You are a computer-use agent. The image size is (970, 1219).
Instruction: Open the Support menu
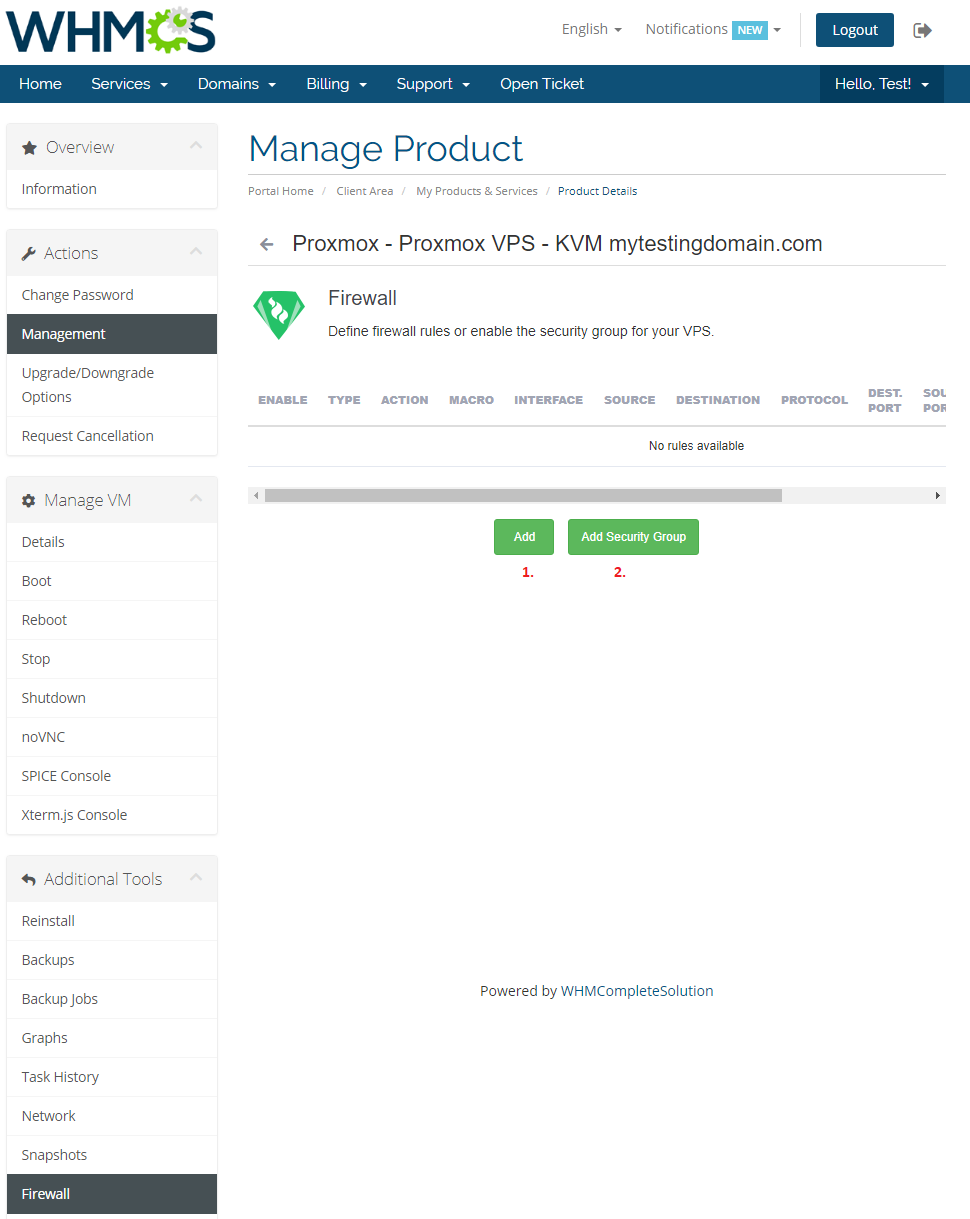[433, 84]
